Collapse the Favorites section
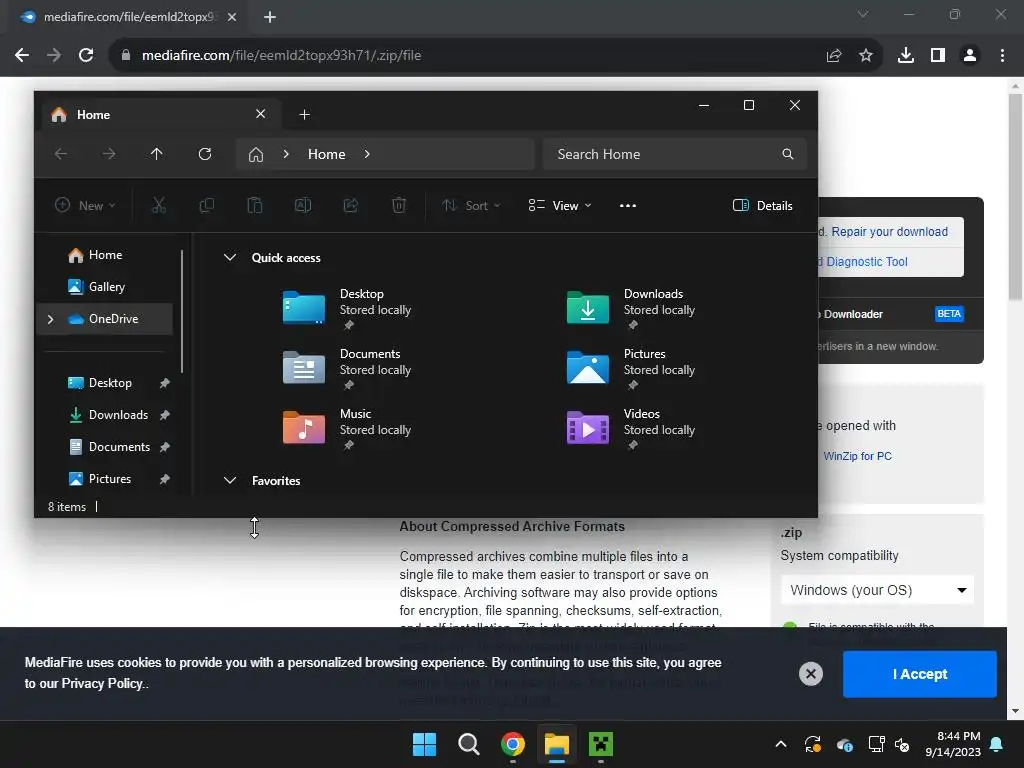This screenshot has height=768, width=1024. [x=230, y=481]
